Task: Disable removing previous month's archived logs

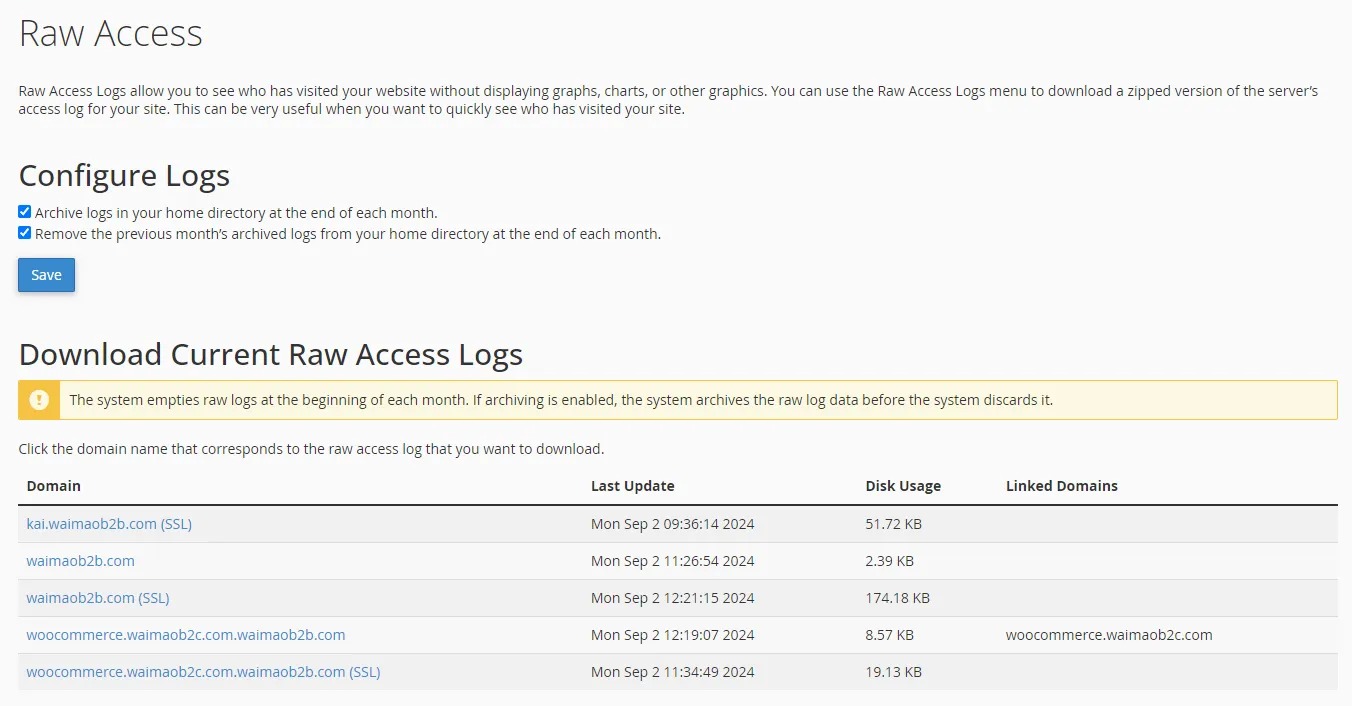Action: [x=24, y=232]
